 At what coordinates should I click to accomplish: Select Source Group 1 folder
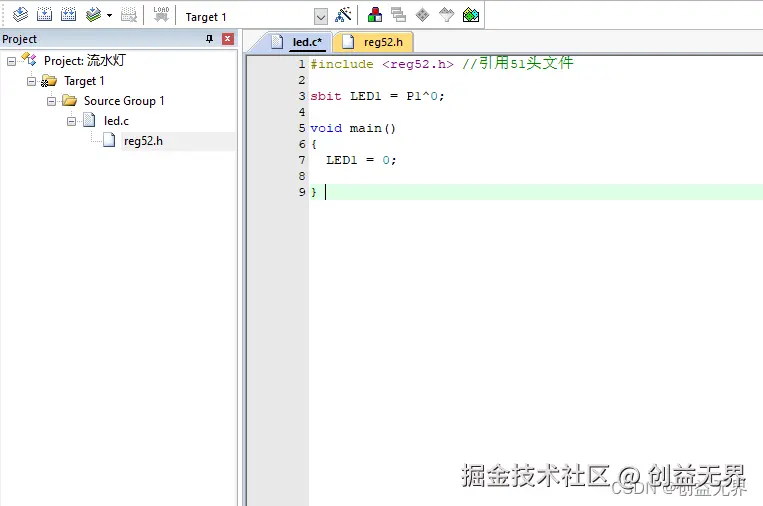(x=124, y=101)
